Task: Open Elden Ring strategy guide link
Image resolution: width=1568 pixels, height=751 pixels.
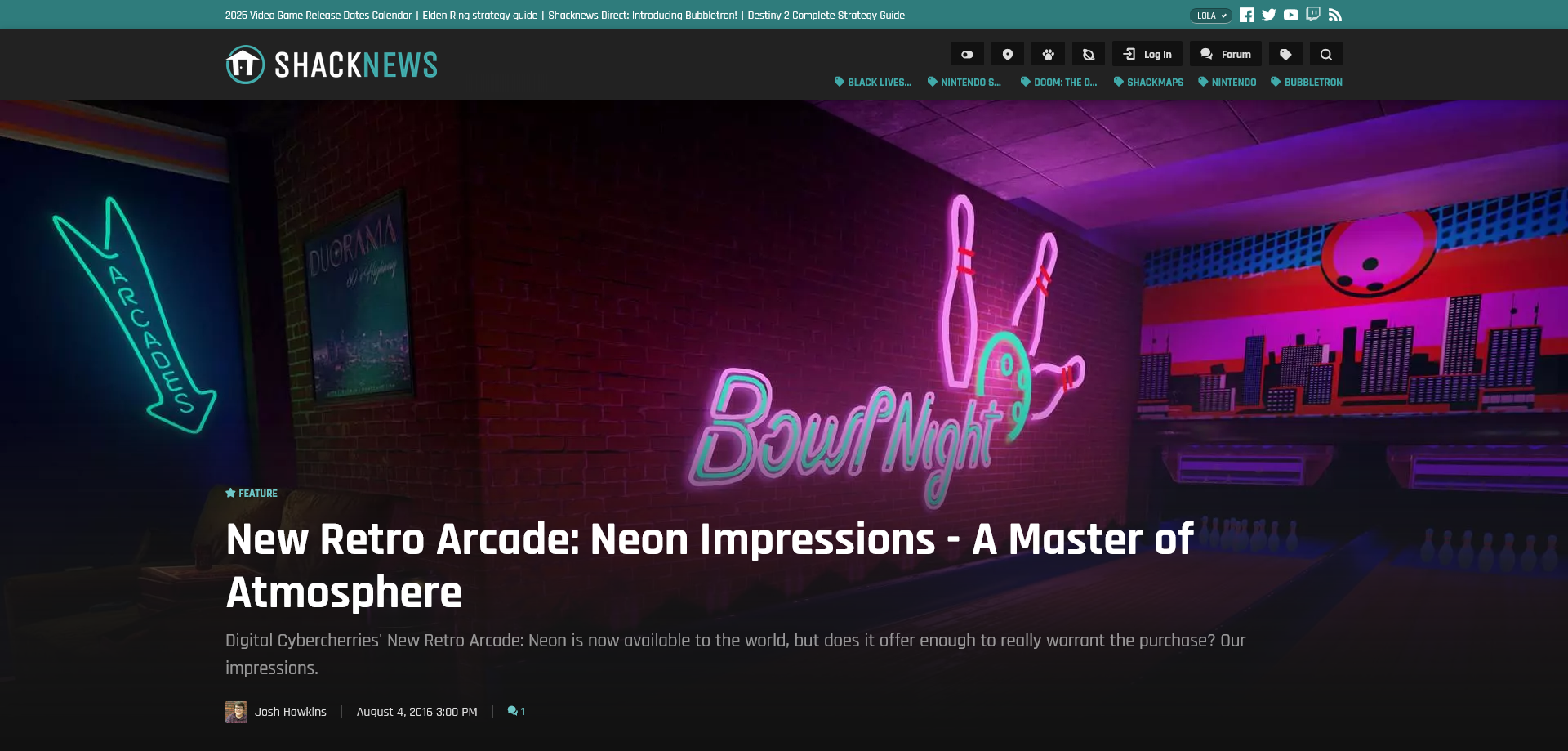Action: pos(479,15)
